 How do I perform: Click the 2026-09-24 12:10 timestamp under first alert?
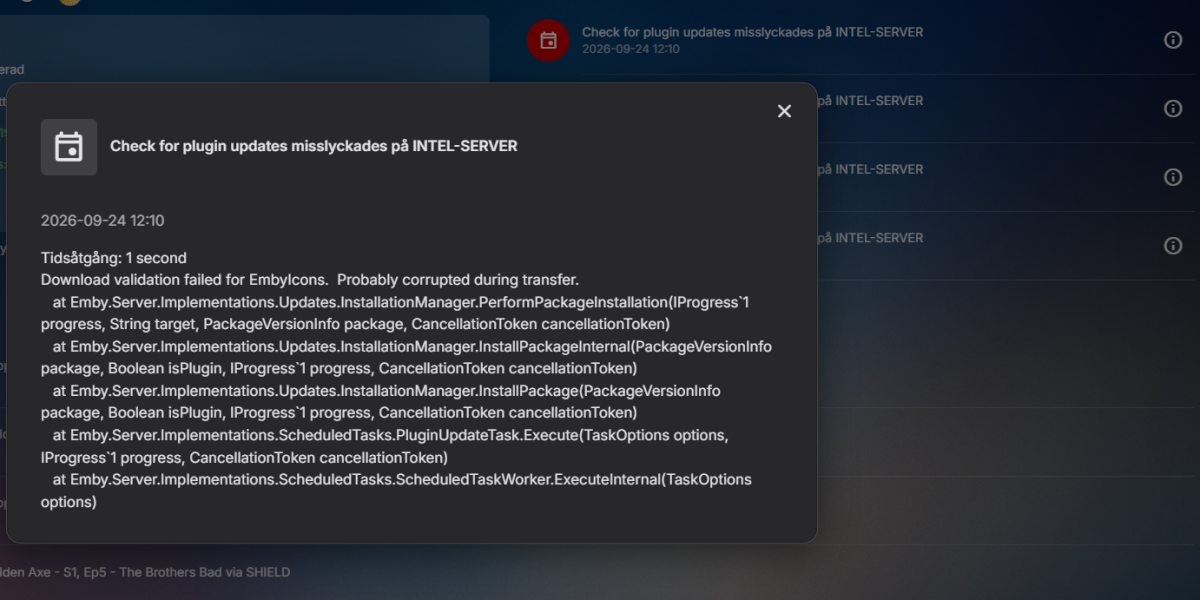pos(631,48)
